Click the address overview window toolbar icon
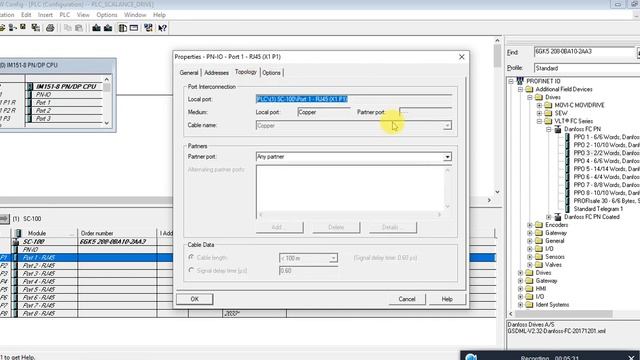The height and width of the screenshot is (360, 640). pos(134,28)
